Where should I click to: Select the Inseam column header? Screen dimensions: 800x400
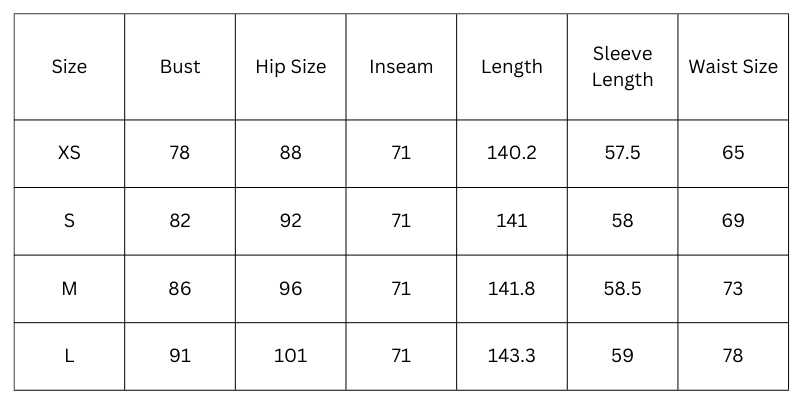401,67
